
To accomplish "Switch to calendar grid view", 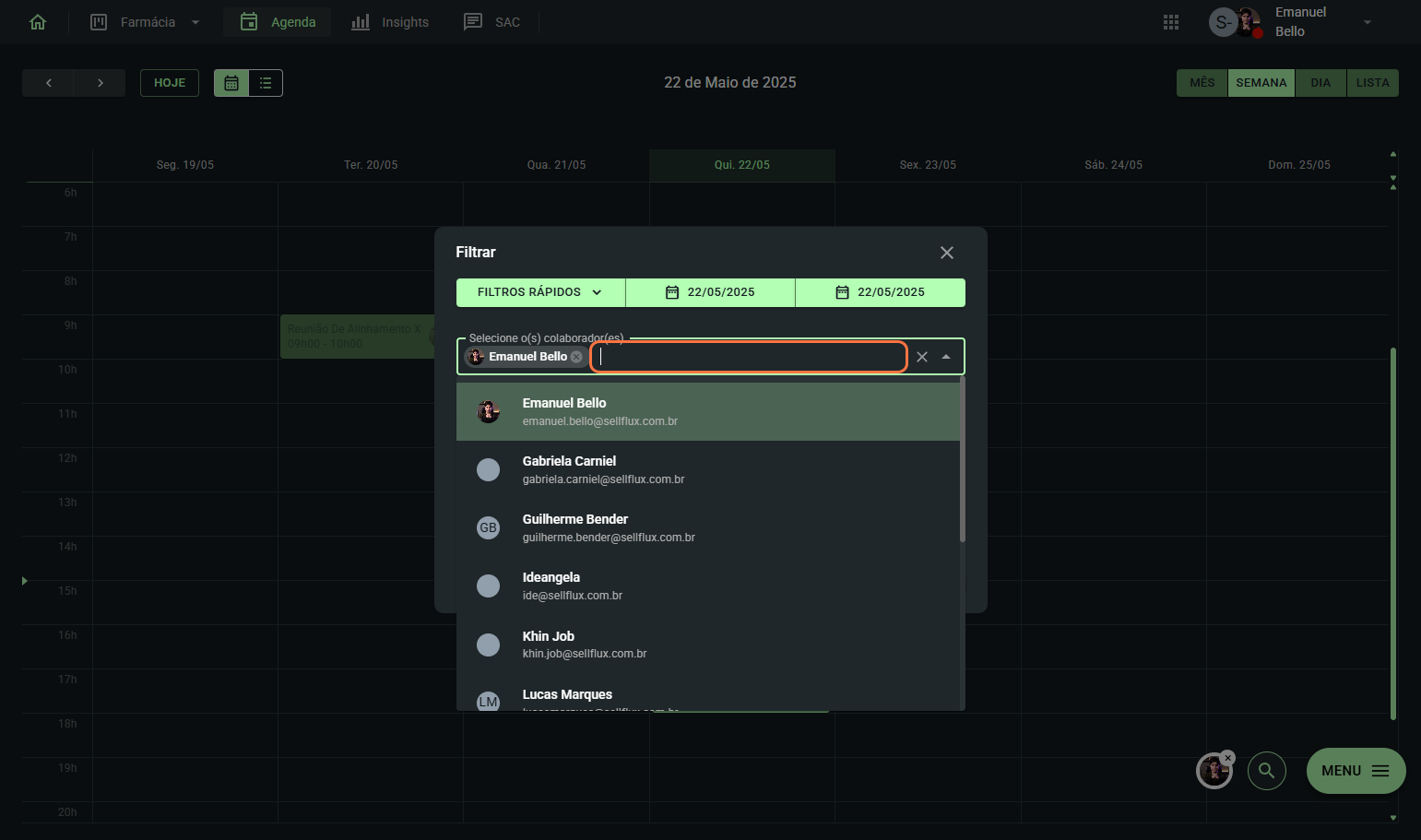I will (231, 83).
